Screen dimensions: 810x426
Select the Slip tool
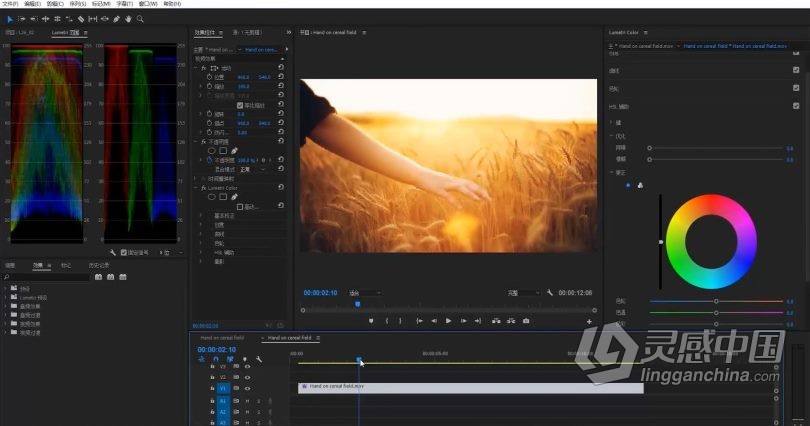pyautogui.click(x=92, y=19)
